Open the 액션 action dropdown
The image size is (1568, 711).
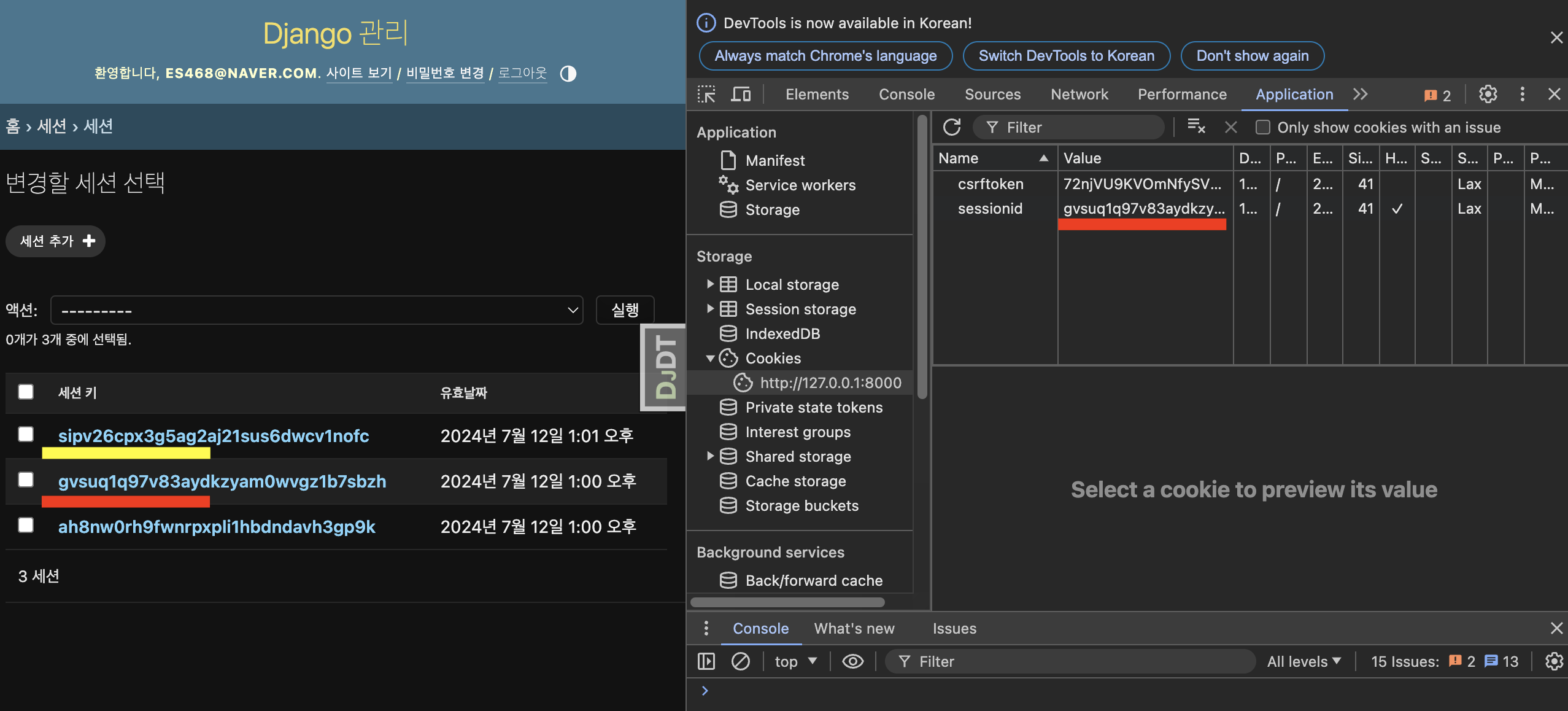pyautogui.click(x=317, y=310)
